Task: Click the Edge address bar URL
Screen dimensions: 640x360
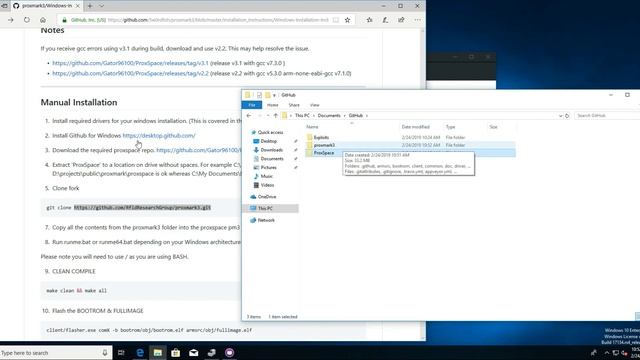Action: click(x=218, y=20)
